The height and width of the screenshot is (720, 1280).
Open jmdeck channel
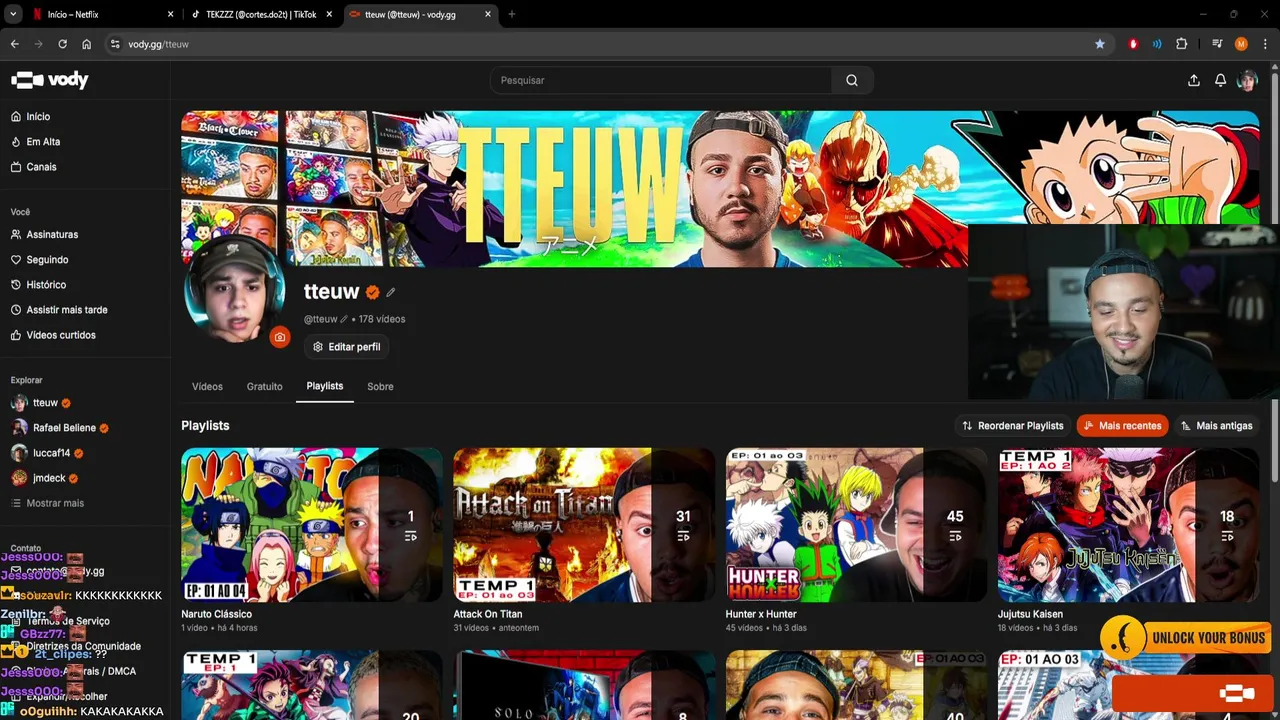45,479
